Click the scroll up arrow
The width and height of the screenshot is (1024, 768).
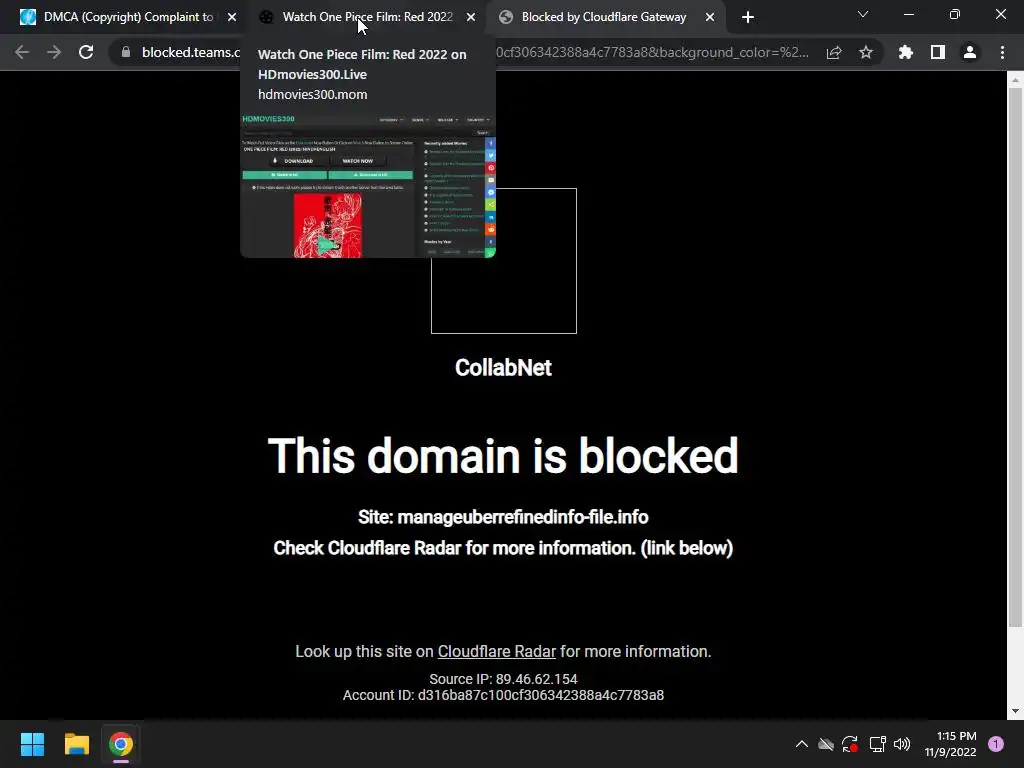click(1015, 80)
